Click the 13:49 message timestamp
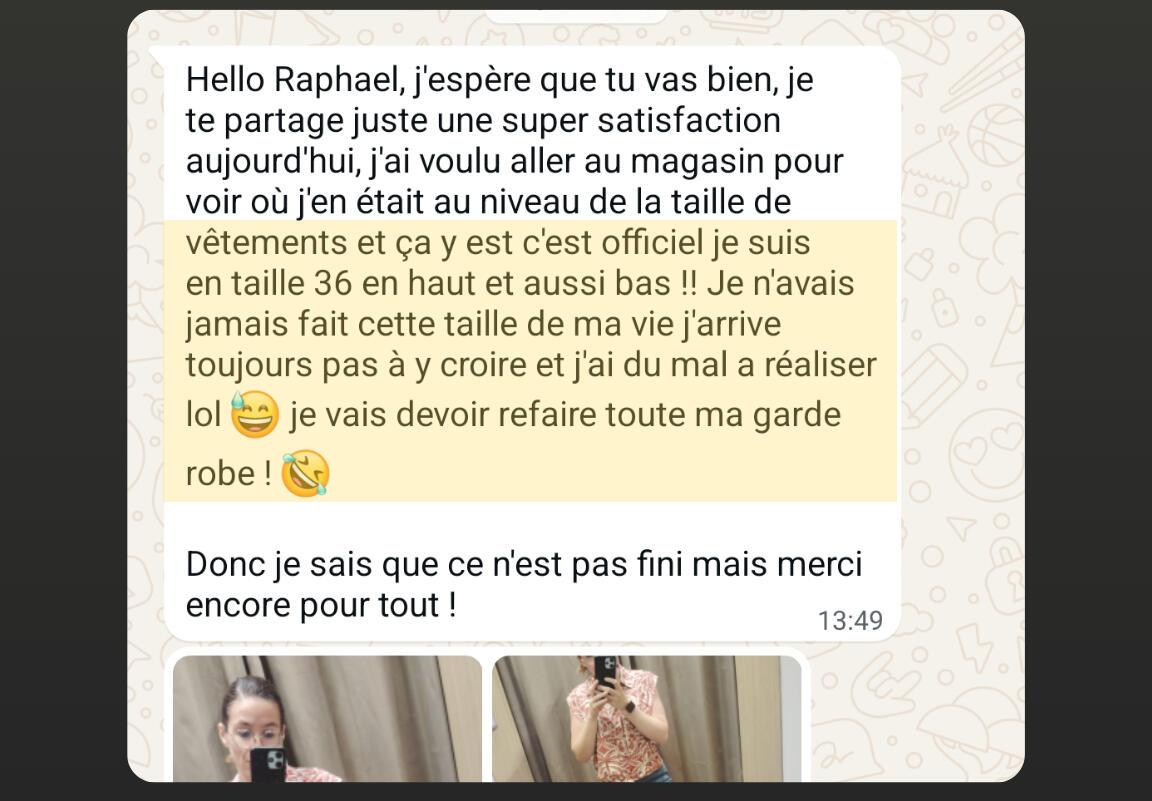This screenshot has width=1152, height=801. pyautogui.click(x=850, y=621)
